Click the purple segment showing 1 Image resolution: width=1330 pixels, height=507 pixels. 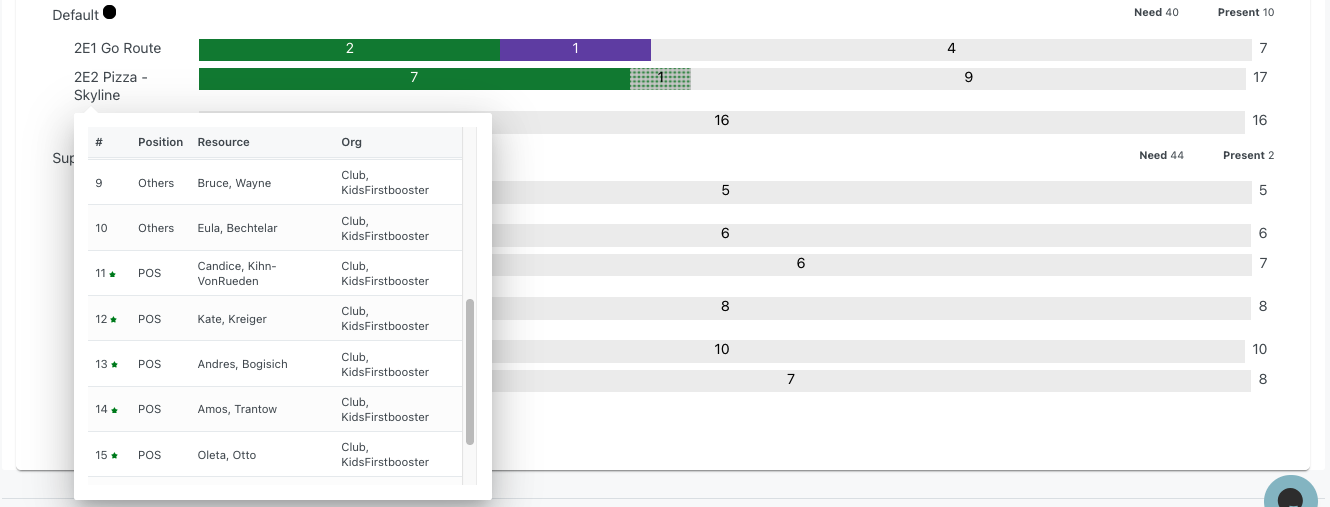(575, 49)
